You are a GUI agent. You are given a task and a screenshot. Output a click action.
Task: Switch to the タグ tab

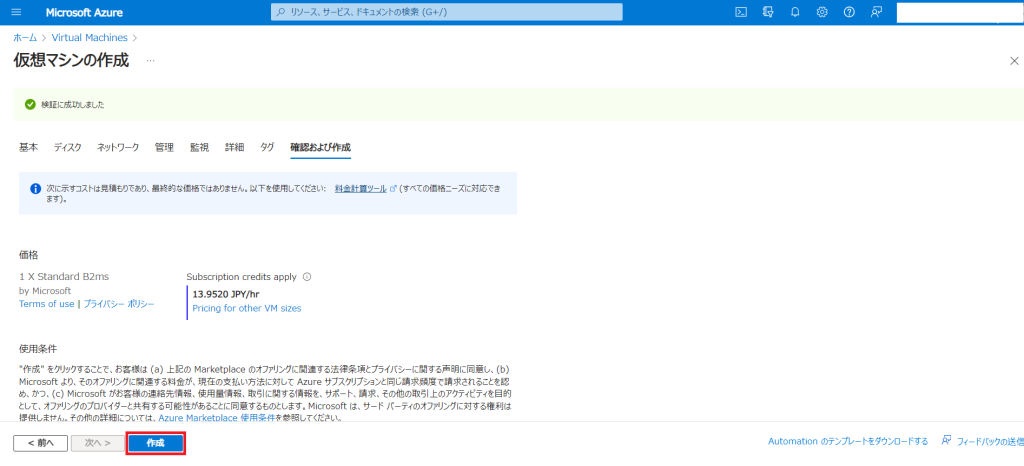(267, 148)
